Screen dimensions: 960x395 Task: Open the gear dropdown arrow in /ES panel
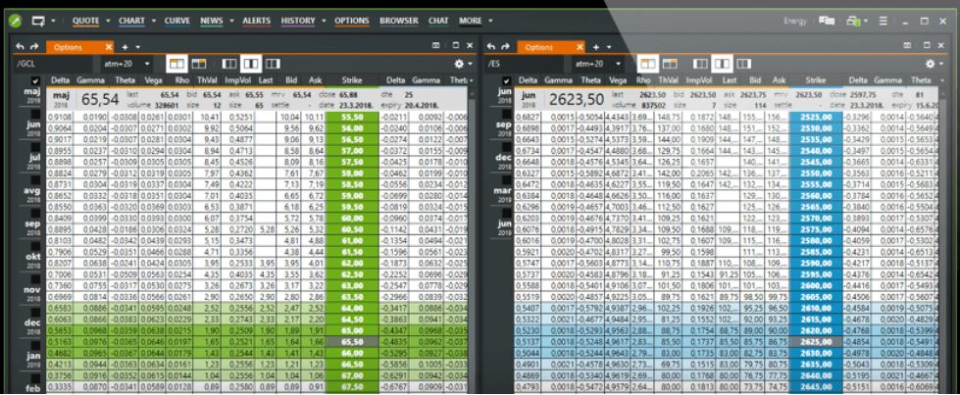[942, 64]
